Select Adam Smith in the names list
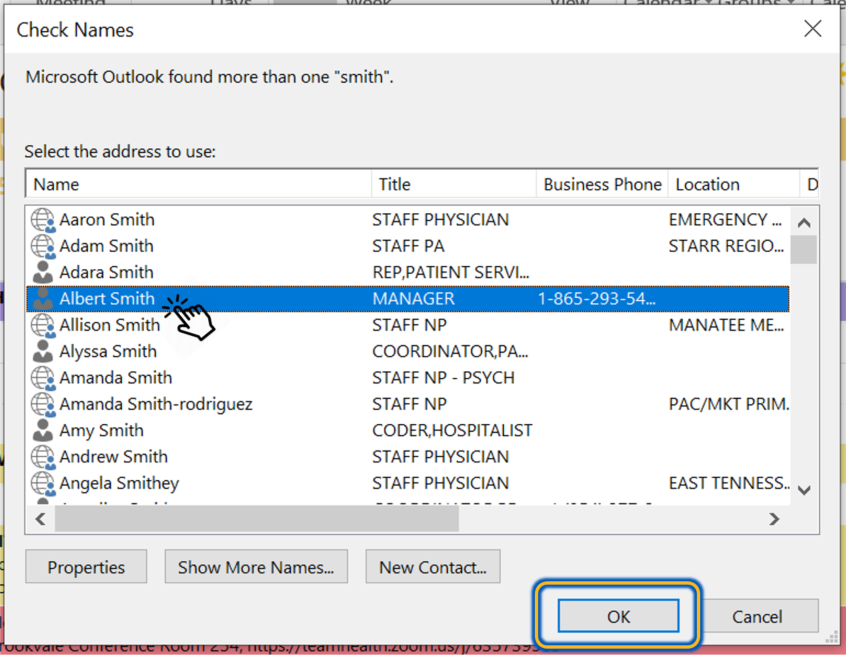Image resolution: width=846 pixels, height=655 pixels. [x=408, y=247]
